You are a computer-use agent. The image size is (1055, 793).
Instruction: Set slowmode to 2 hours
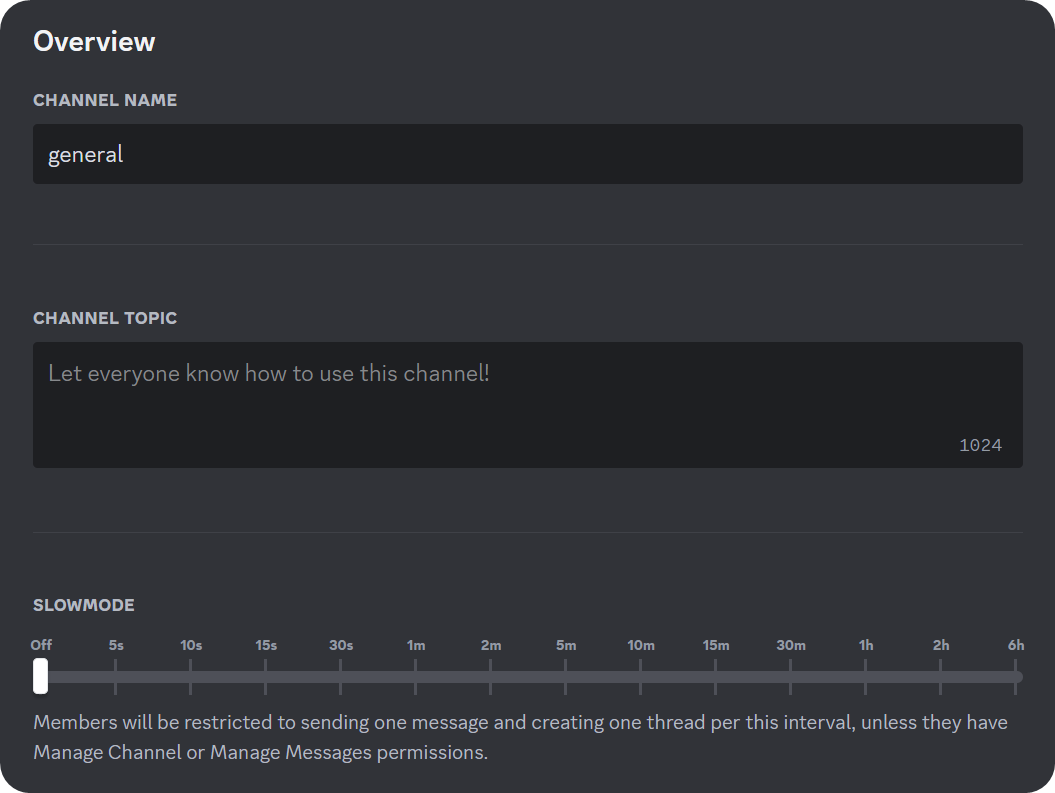point(941,677)
